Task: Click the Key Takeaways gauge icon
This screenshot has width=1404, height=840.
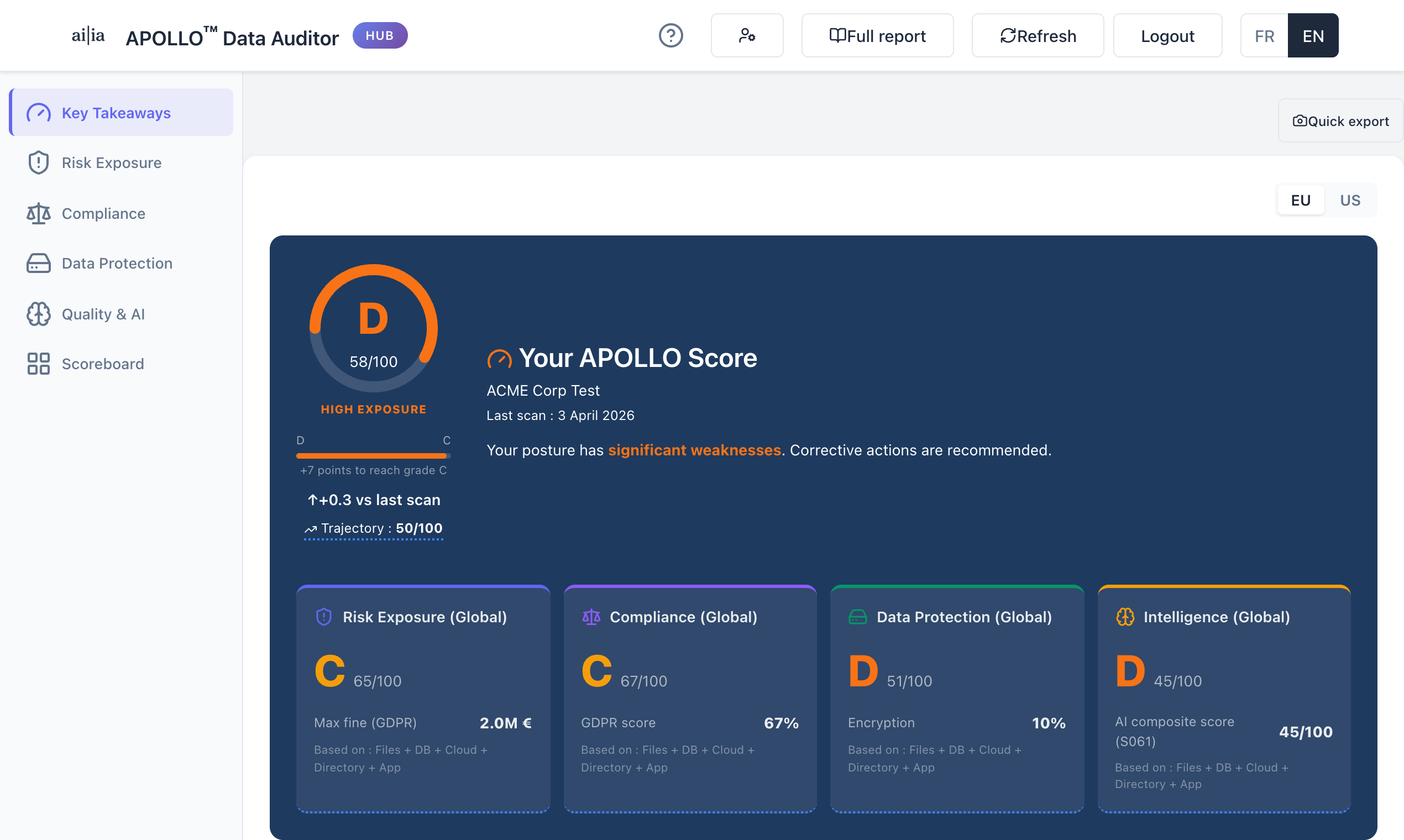Action: (x=38, y=112)
